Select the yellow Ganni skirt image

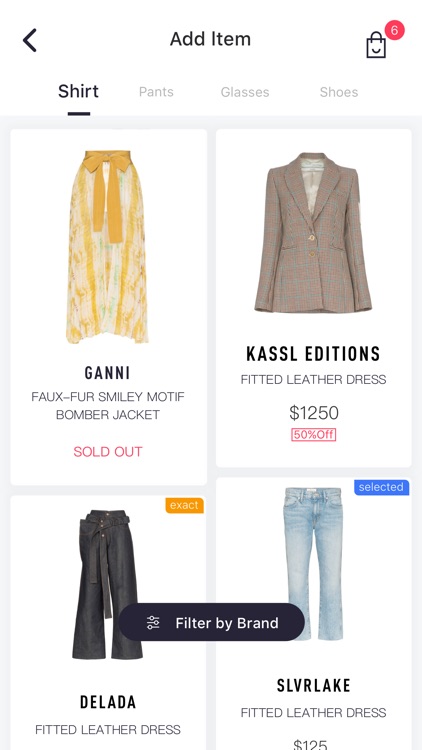point(108,247)
